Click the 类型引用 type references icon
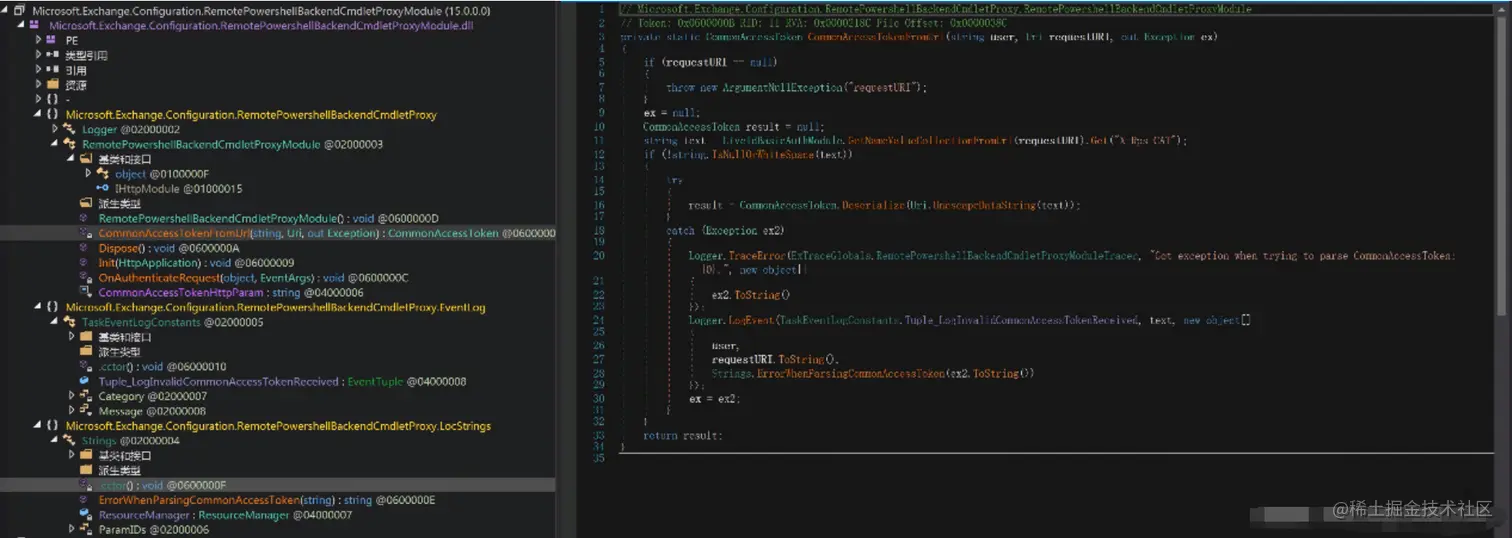The width and height of the screenshot is (1512, 538). 54,55
